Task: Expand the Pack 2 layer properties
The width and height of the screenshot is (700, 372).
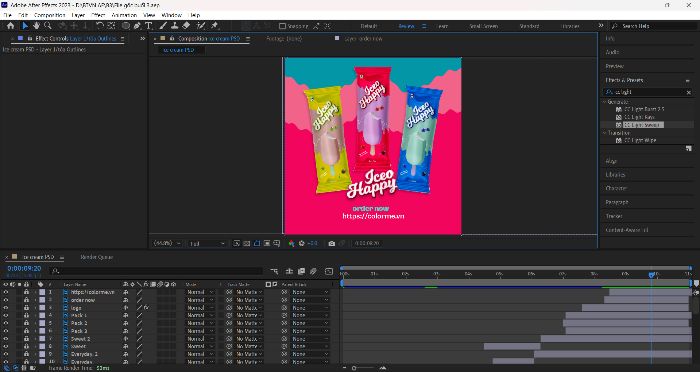Action: click(x=35, y=323)
